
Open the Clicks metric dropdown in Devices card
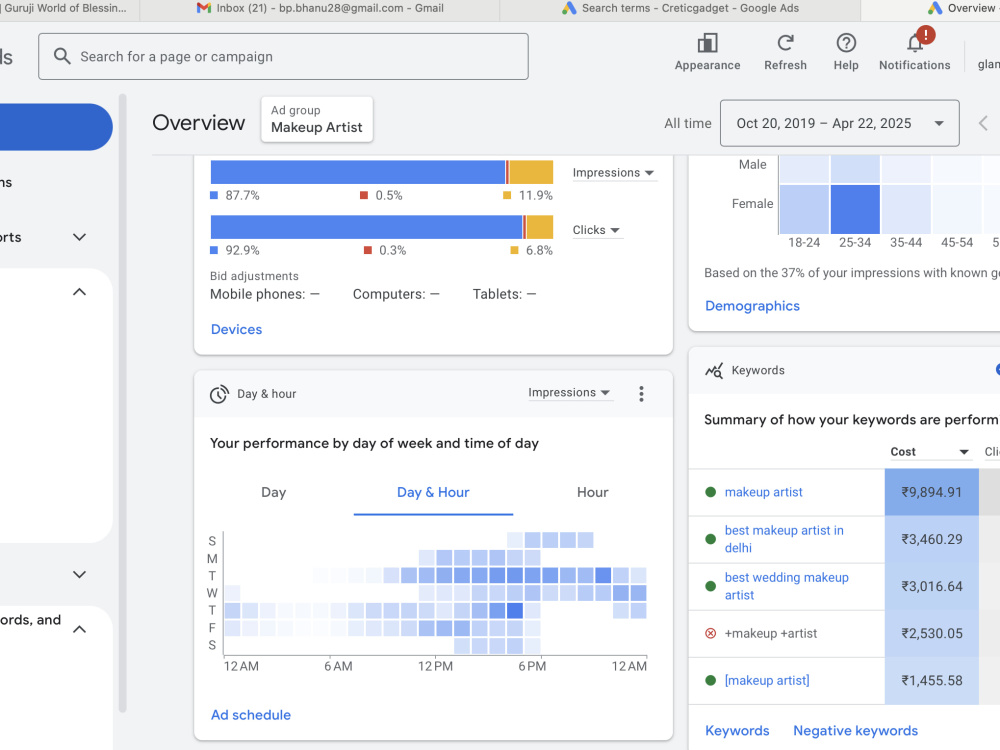596,230
